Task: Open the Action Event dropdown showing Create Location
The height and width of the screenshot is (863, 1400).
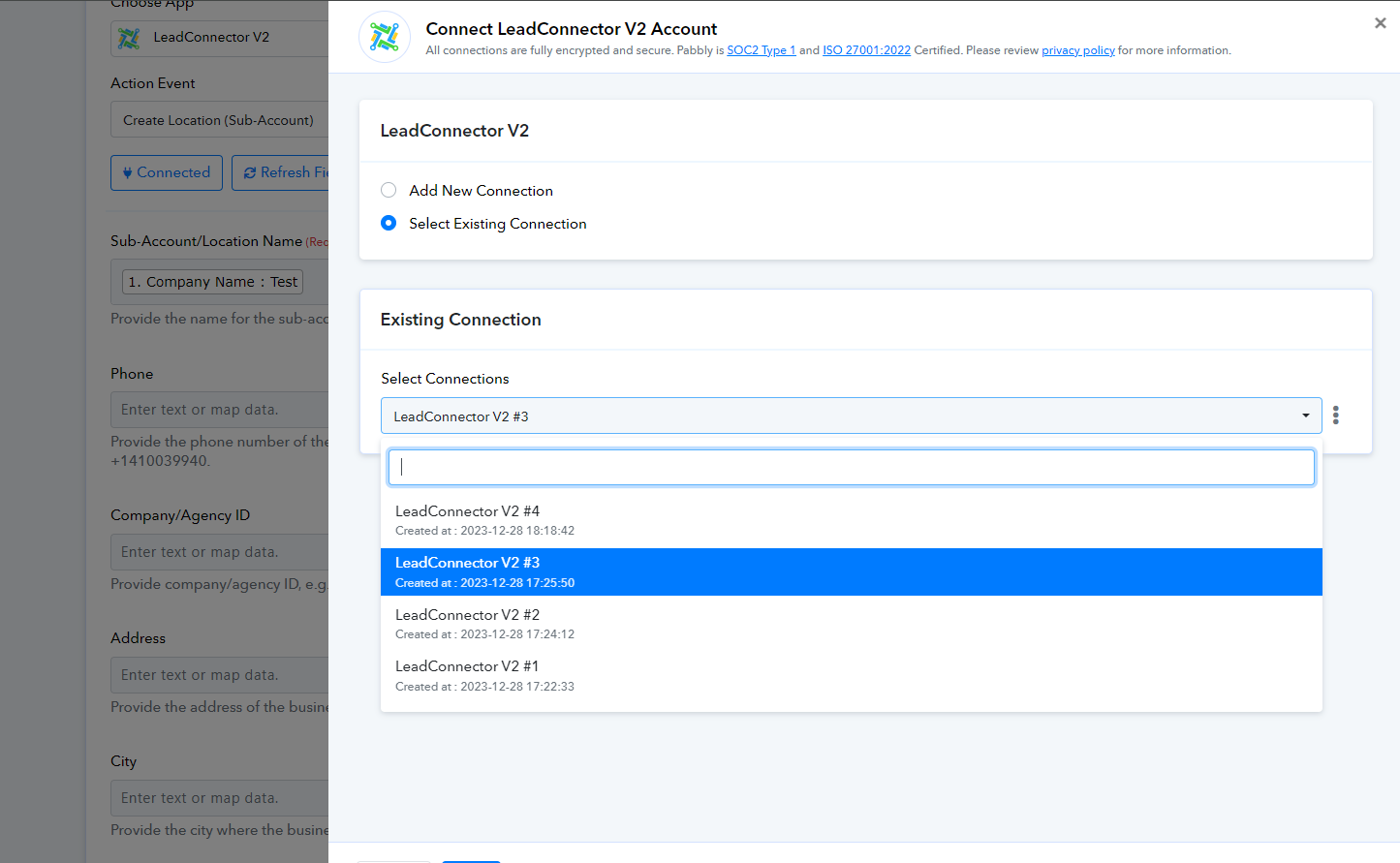Action: 220,120
